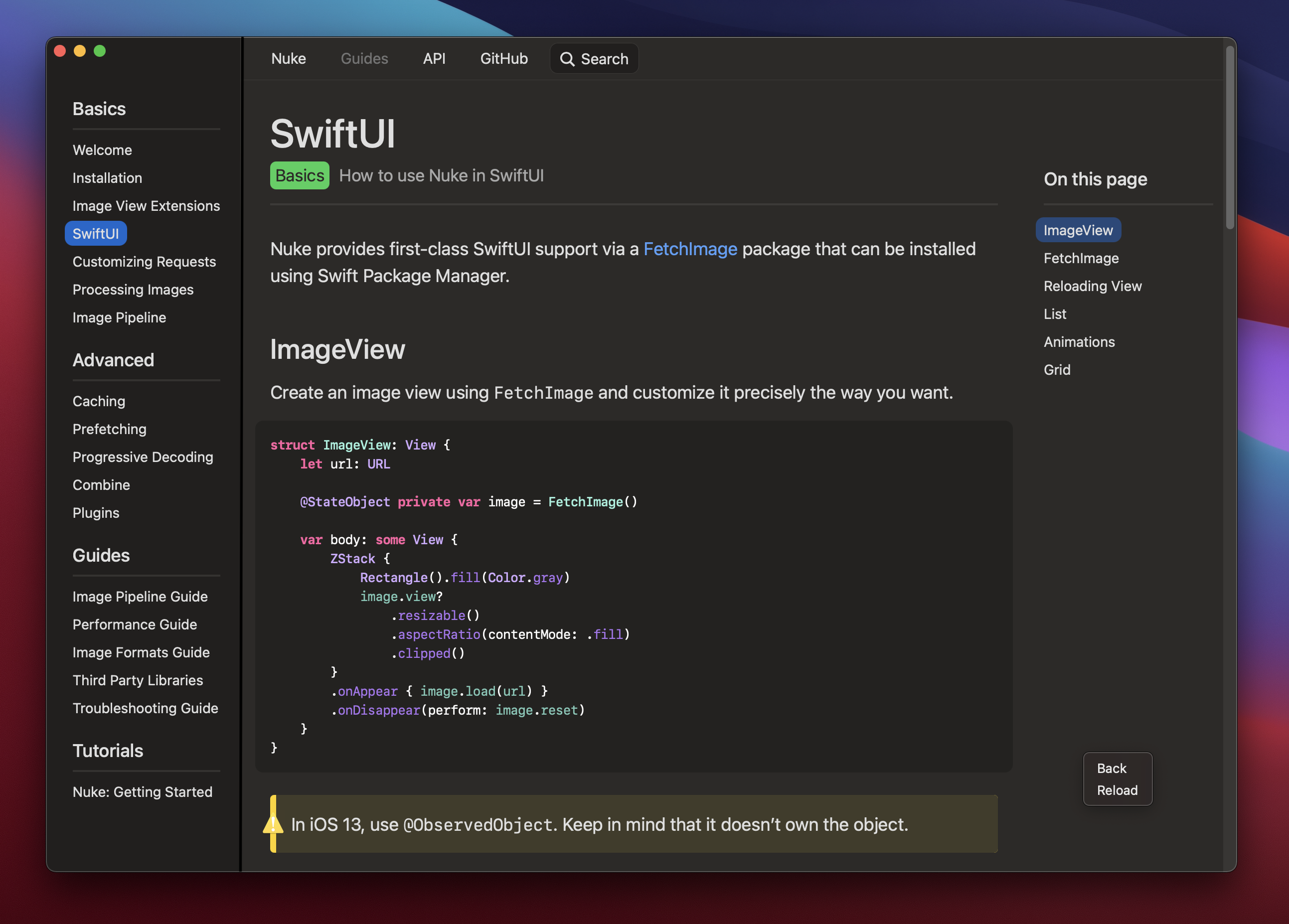This screenshot has width=1289, height=924.
Task: Open the Plugins page
Action: click(x=96, y=512)
